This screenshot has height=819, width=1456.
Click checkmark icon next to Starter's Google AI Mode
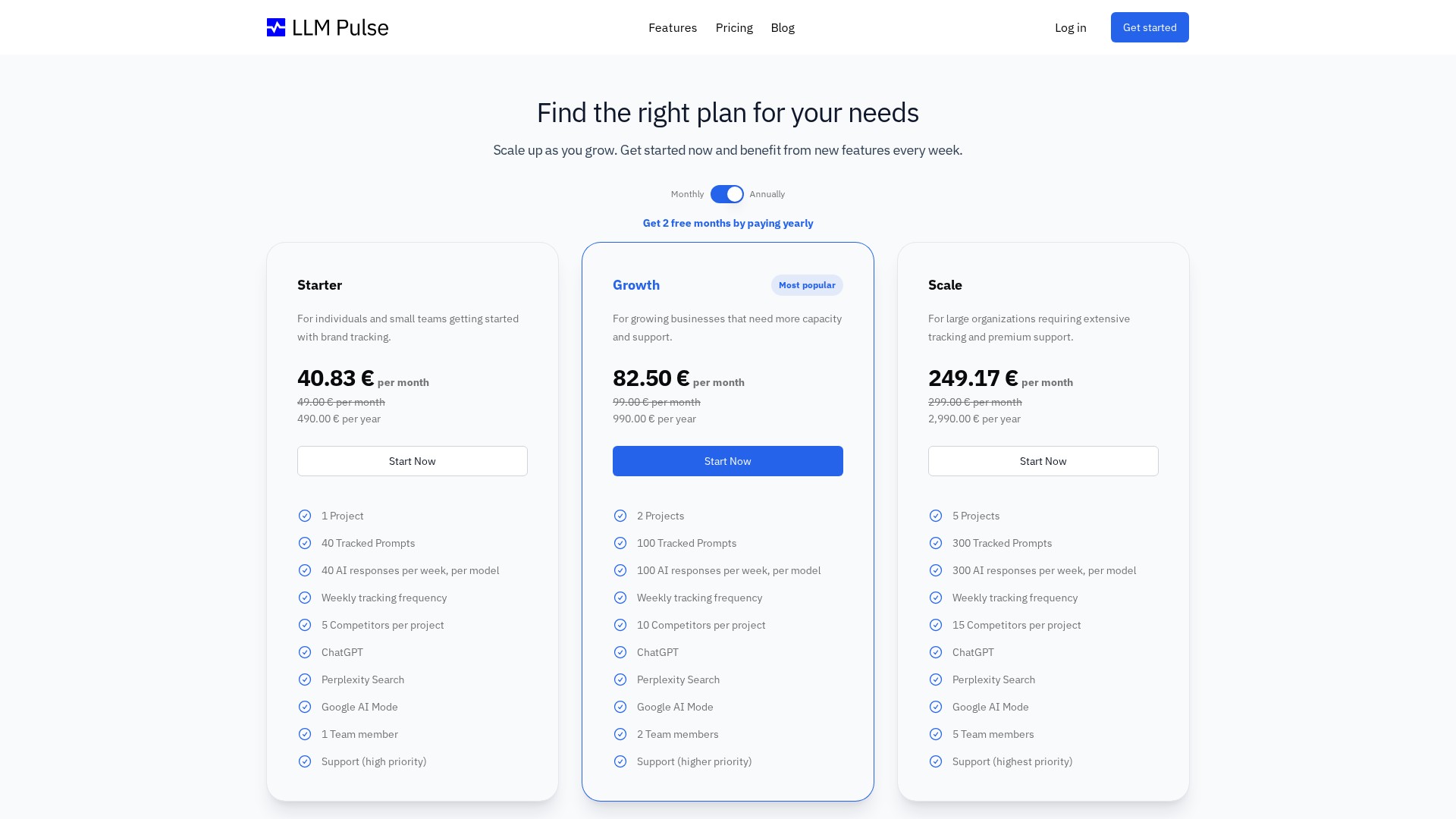[305, 707]
